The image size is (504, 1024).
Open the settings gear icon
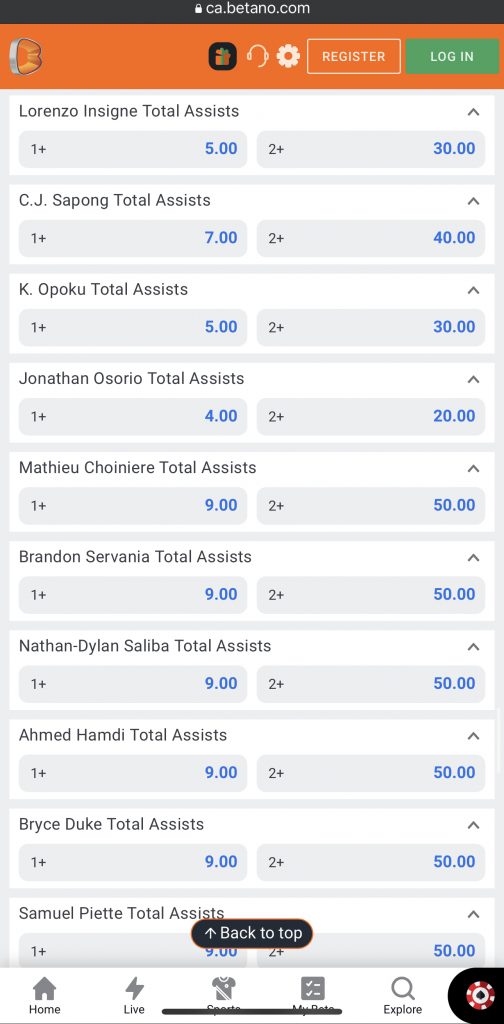[288, 56]
